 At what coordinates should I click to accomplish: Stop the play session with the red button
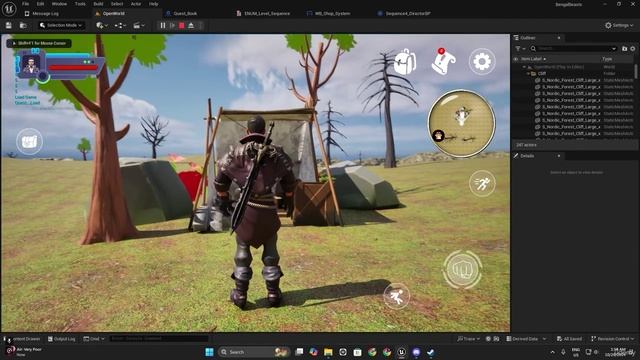[x=182, y=25]
